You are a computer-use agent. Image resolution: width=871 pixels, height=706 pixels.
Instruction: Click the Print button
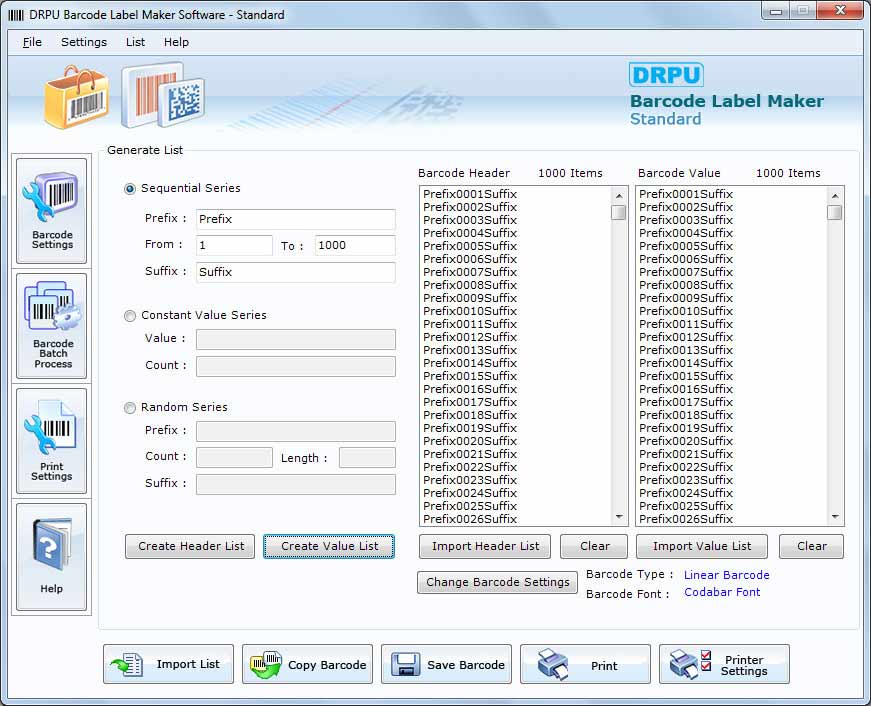click(585, 664)
